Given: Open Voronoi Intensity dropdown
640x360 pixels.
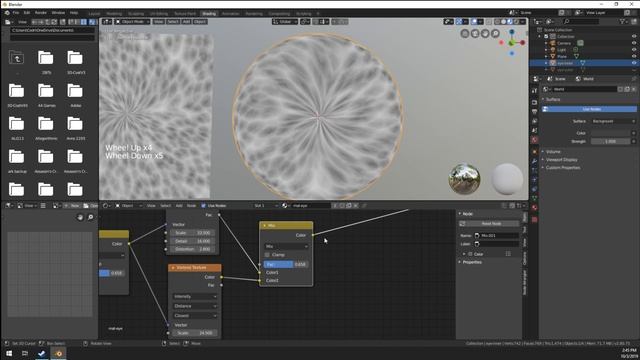Looking at the screenshot, I should coord(195,296).
